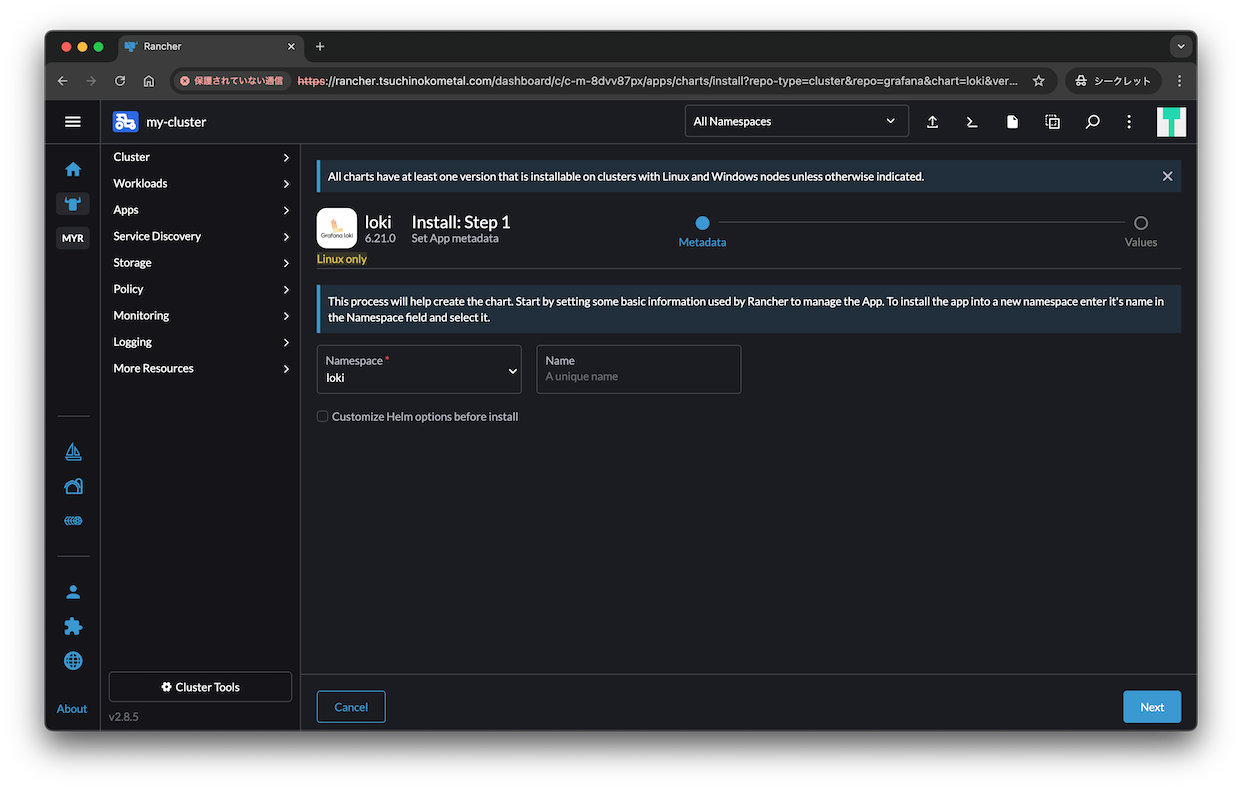Image resolution: width=1242 pixels, height=790 pixels.
Task: Select the local cluster bull icon
Action: point(73,204)
